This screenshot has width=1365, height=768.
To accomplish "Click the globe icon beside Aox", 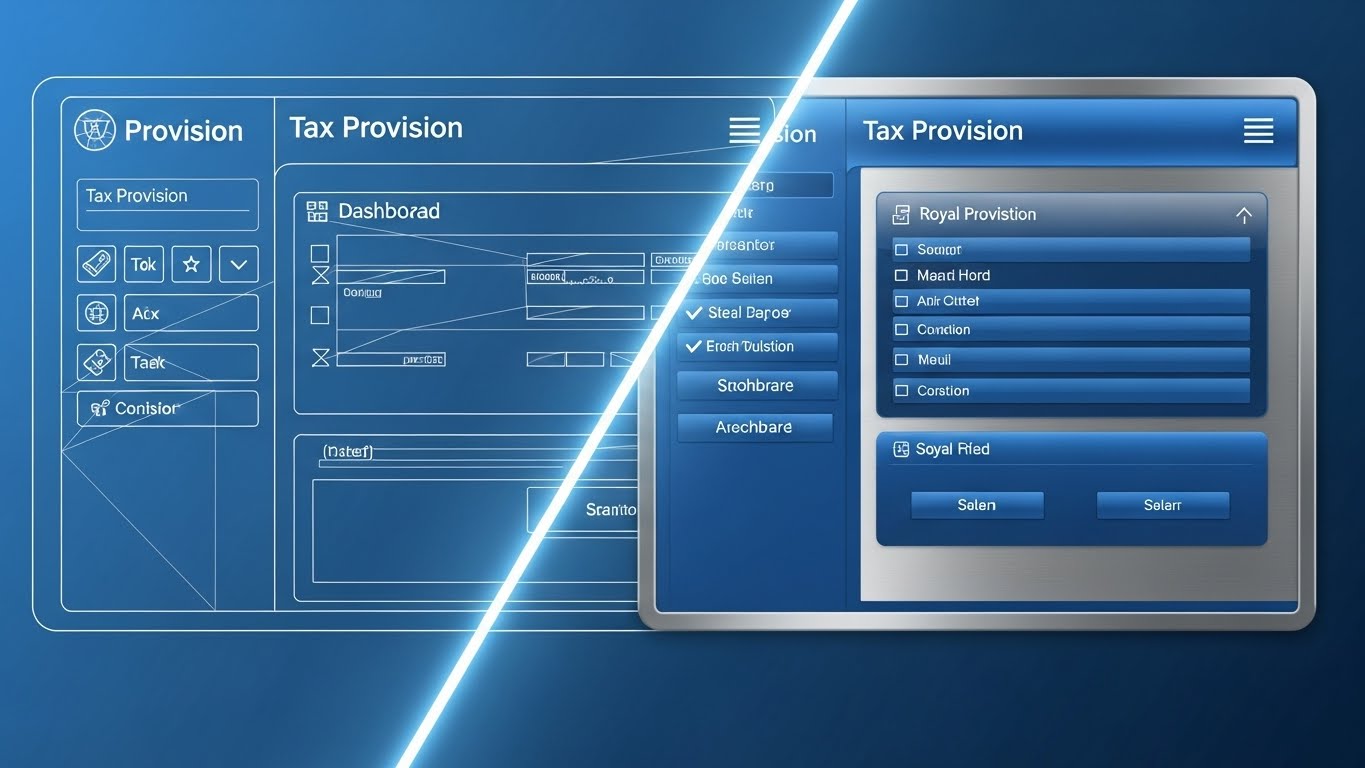I will coord(97,313).
